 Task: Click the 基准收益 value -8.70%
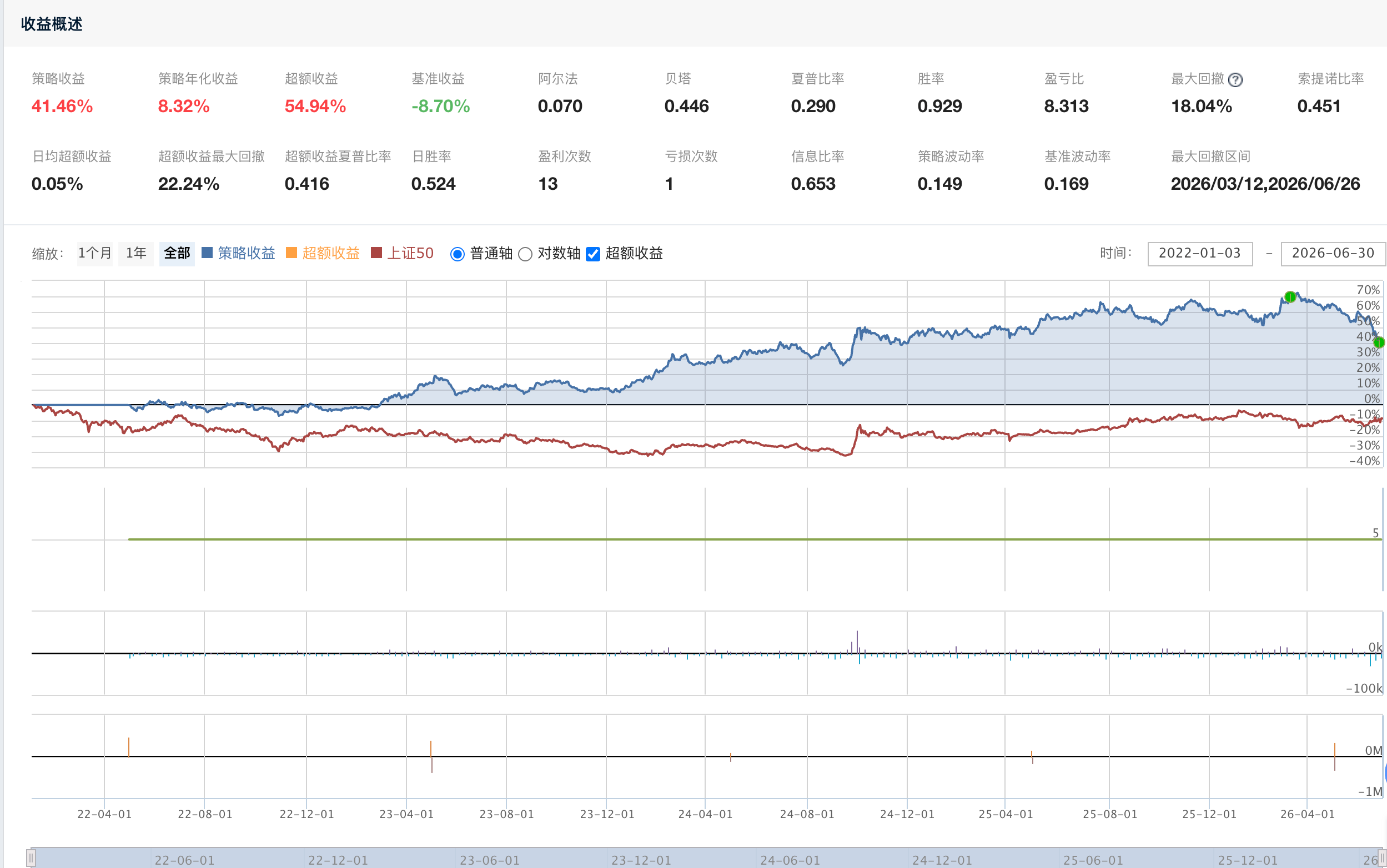440,106
